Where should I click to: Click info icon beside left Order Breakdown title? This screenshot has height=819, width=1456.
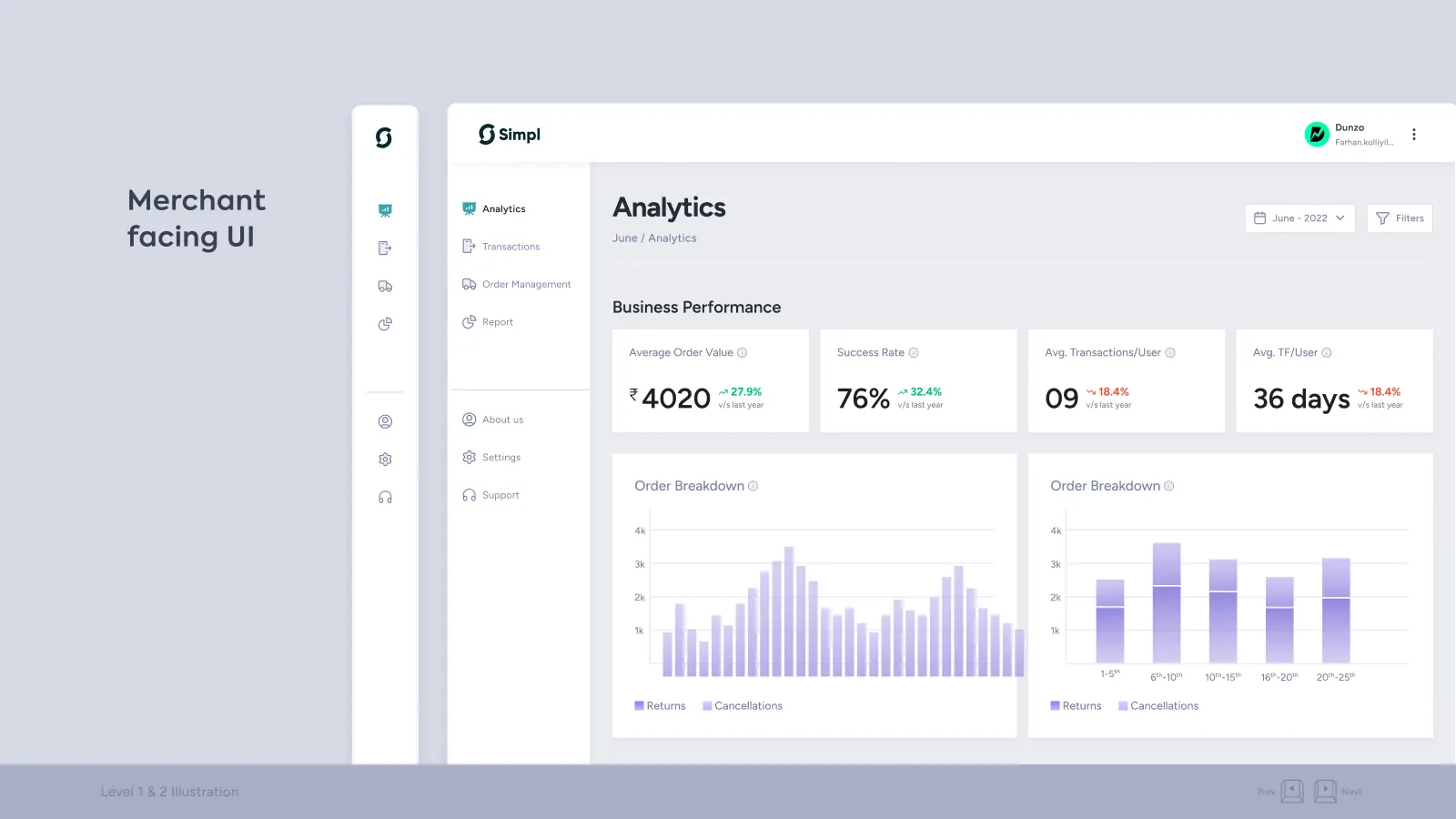coord(753,486)
